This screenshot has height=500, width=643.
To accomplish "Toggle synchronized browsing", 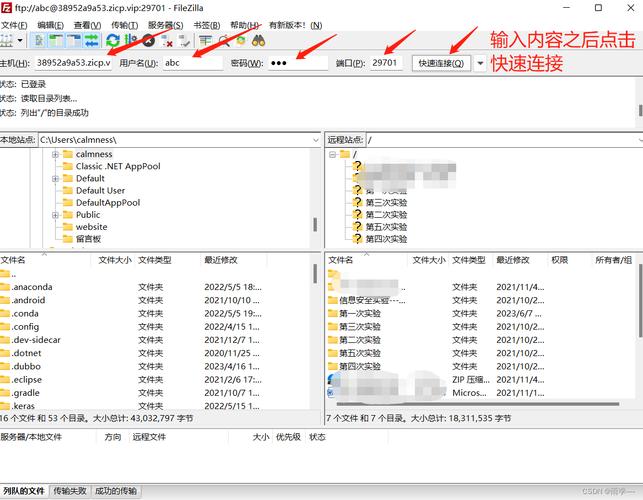I will pos(241,40).
